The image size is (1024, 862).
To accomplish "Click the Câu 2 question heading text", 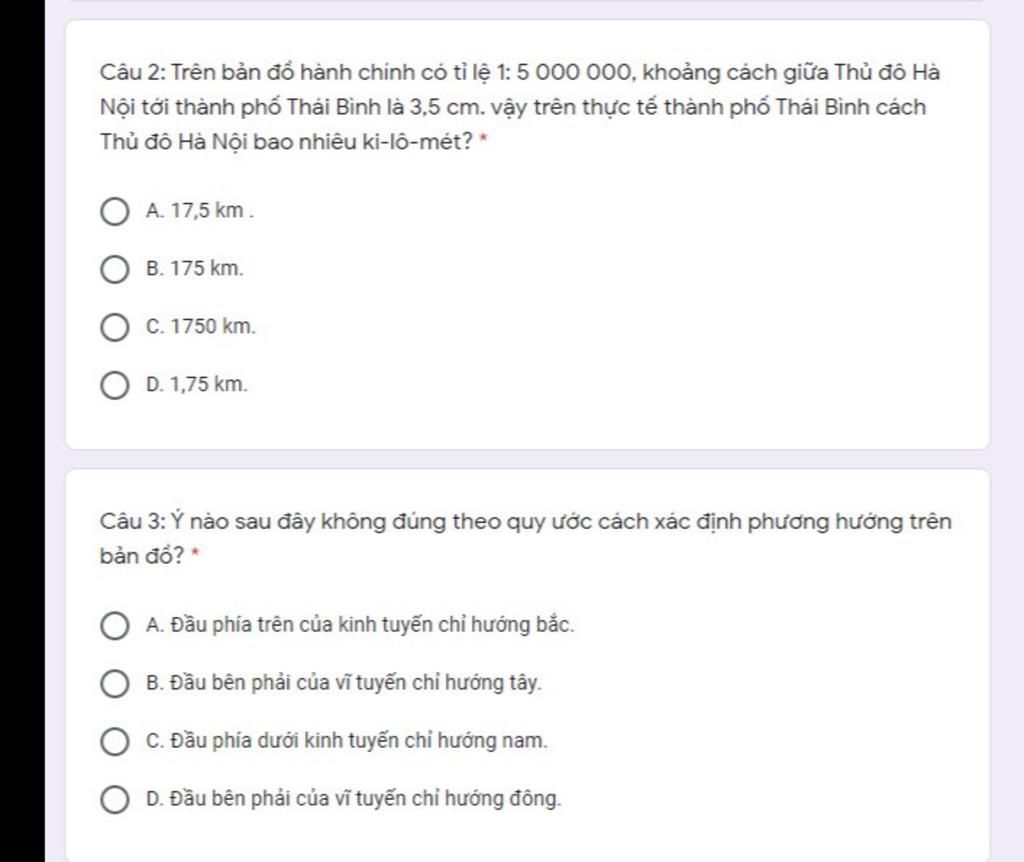I will point(520,106).
